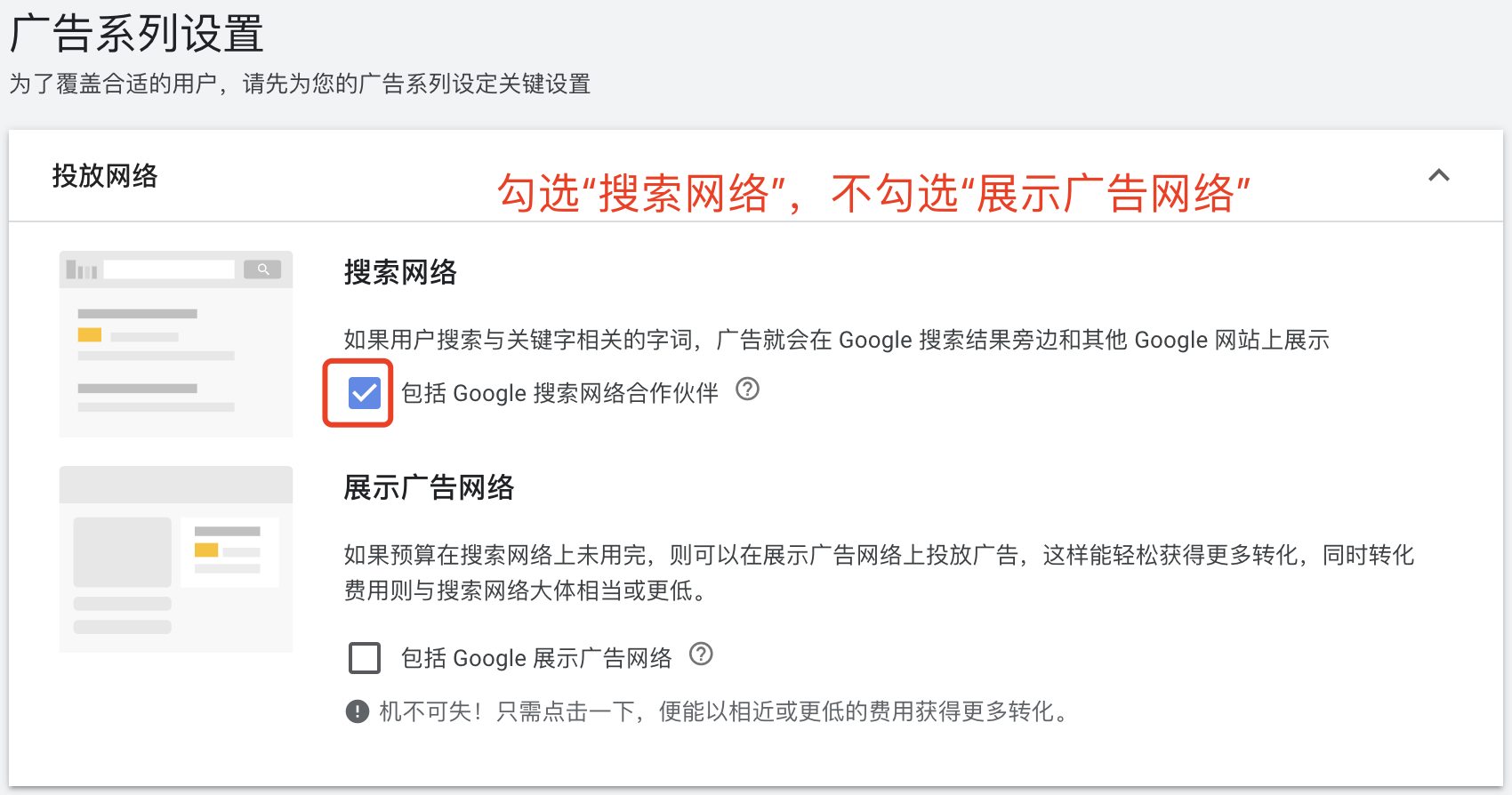Open help icon beside 搜索网络合作伙伴
The width and height of the screenshot is (1512, 795).
point(747,389)
